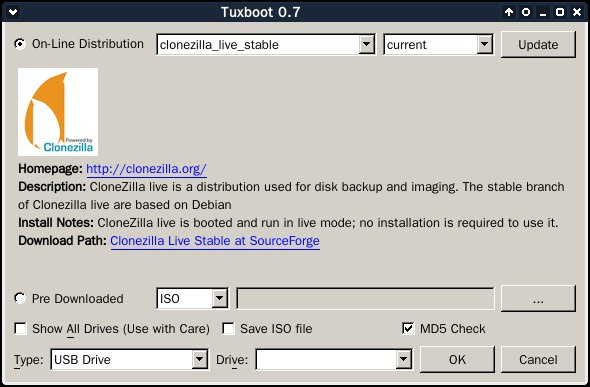Click the sticky circle icon in title bar
This screenshot has width=590, height=387.
[526, 12]
